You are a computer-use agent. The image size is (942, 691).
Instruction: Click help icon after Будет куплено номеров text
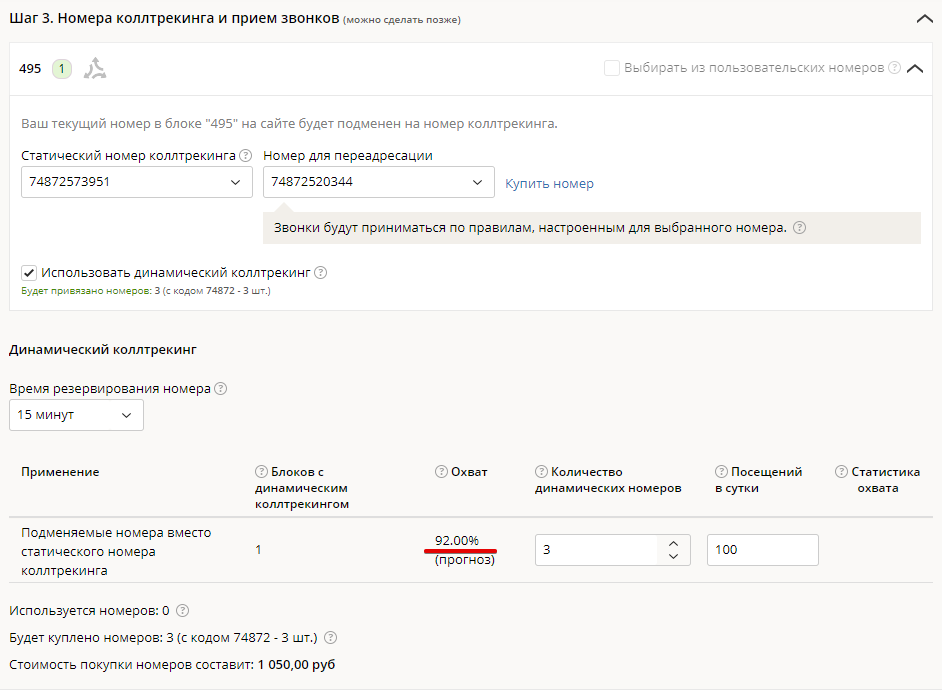click(331, 638)
